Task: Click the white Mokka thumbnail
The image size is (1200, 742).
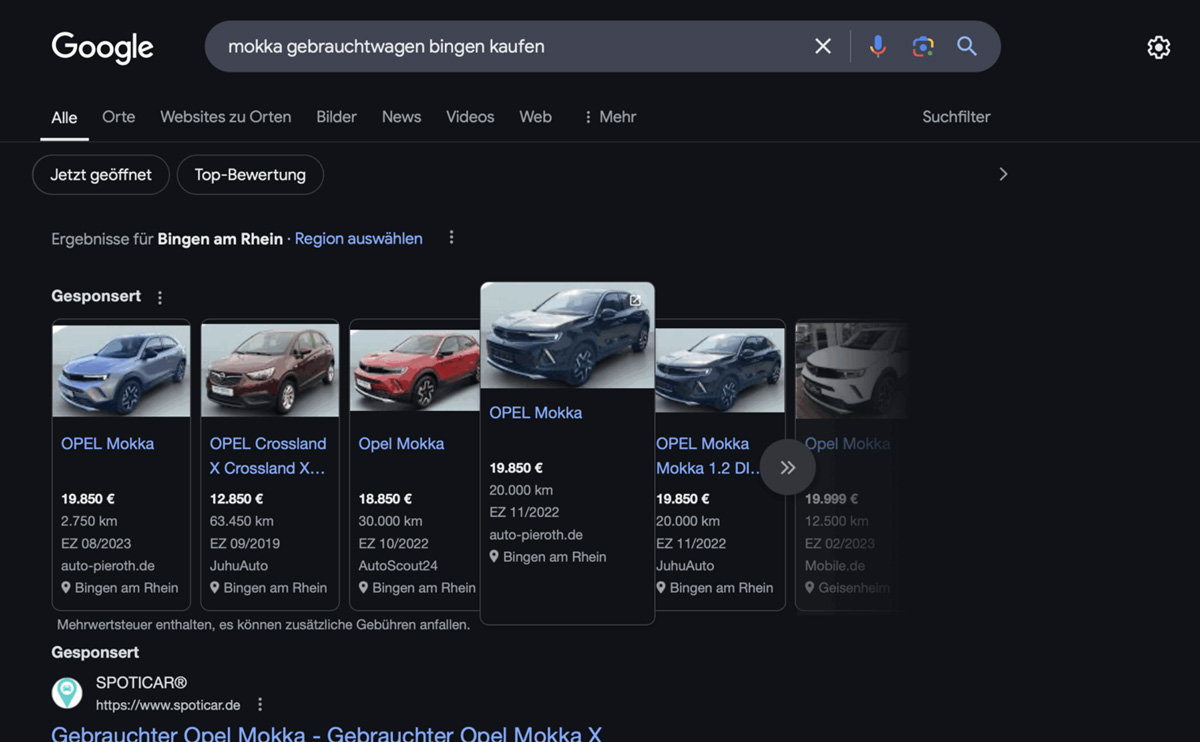Action: point(850,371)
